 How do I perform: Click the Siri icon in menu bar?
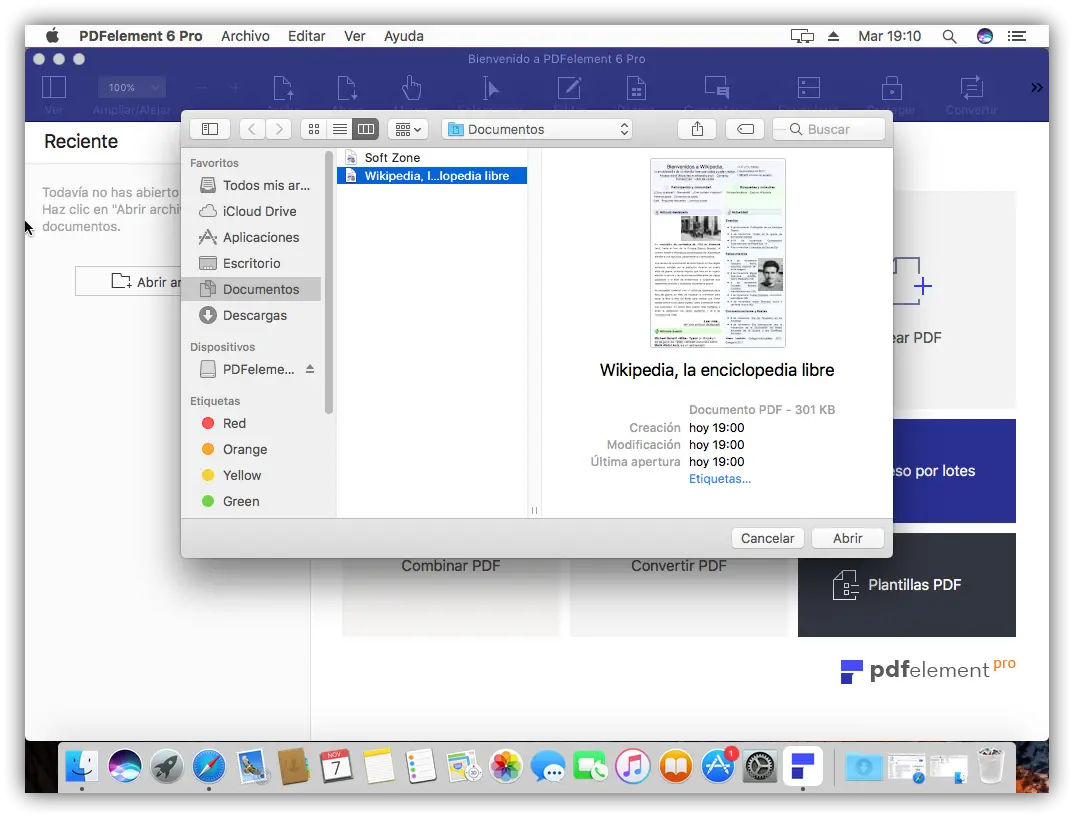tap(985, 36)
